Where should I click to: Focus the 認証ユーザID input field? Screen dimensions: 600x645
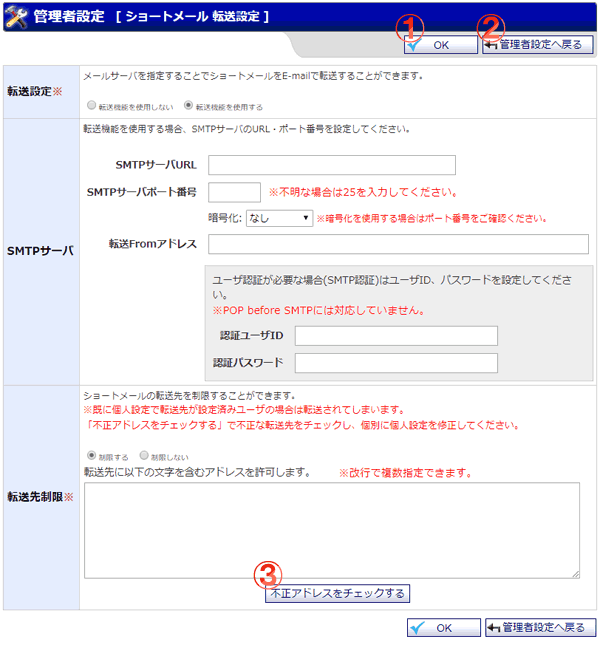coord(396,336)
